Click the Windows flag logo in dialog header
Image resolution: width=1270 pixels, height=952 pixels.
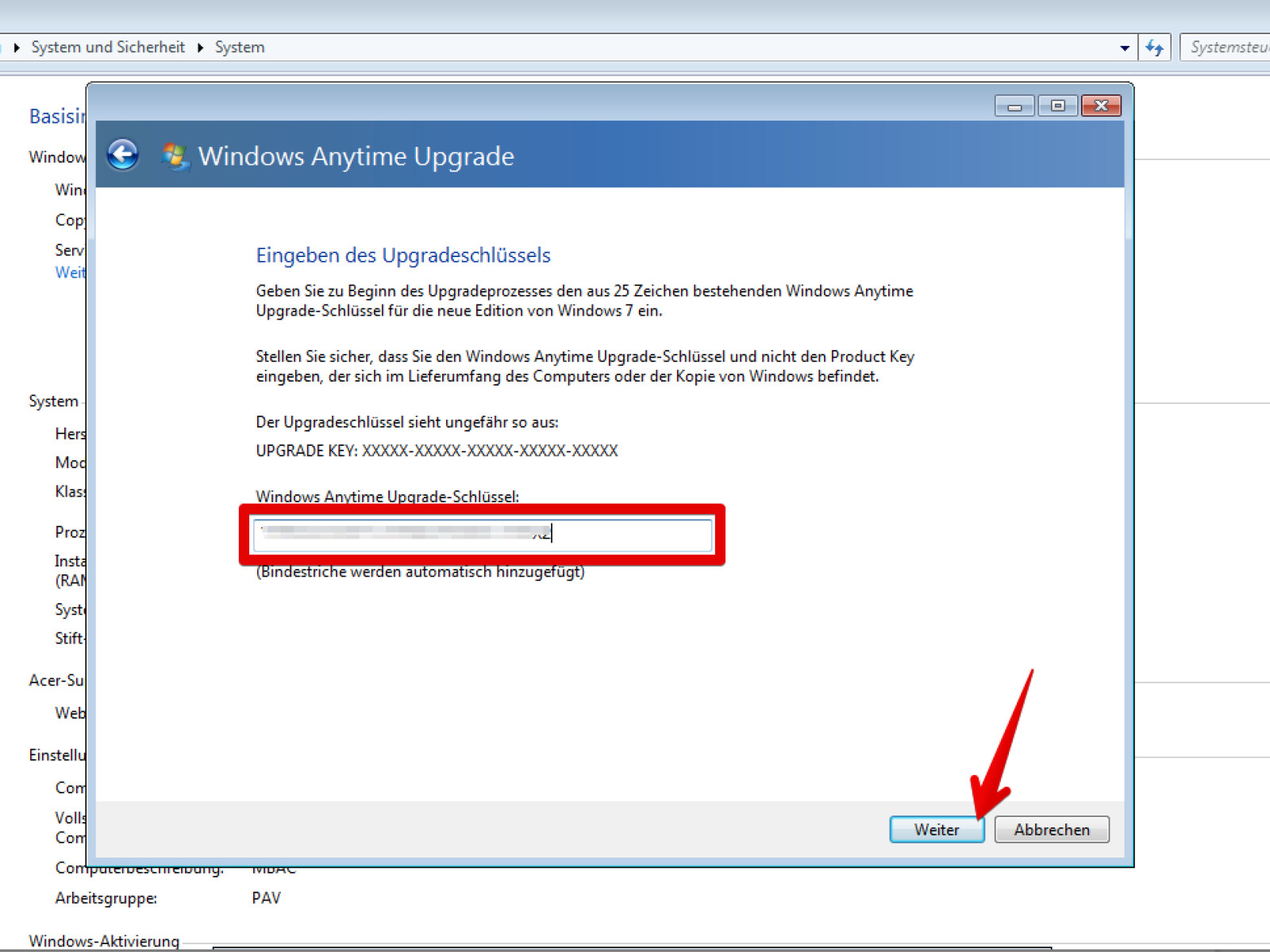click(174, 156)
